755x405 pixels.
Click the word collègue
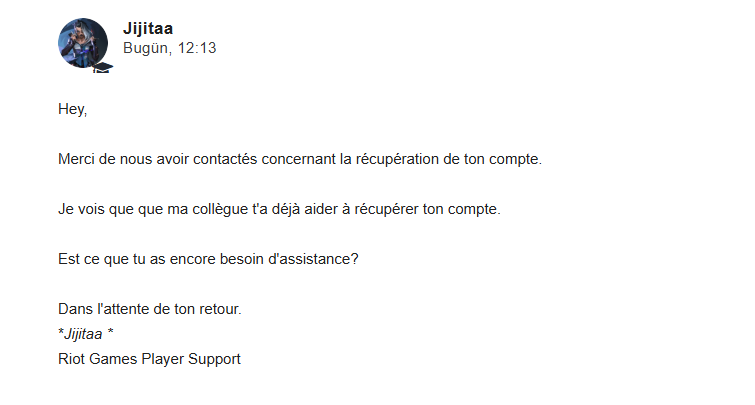(220, 209)
